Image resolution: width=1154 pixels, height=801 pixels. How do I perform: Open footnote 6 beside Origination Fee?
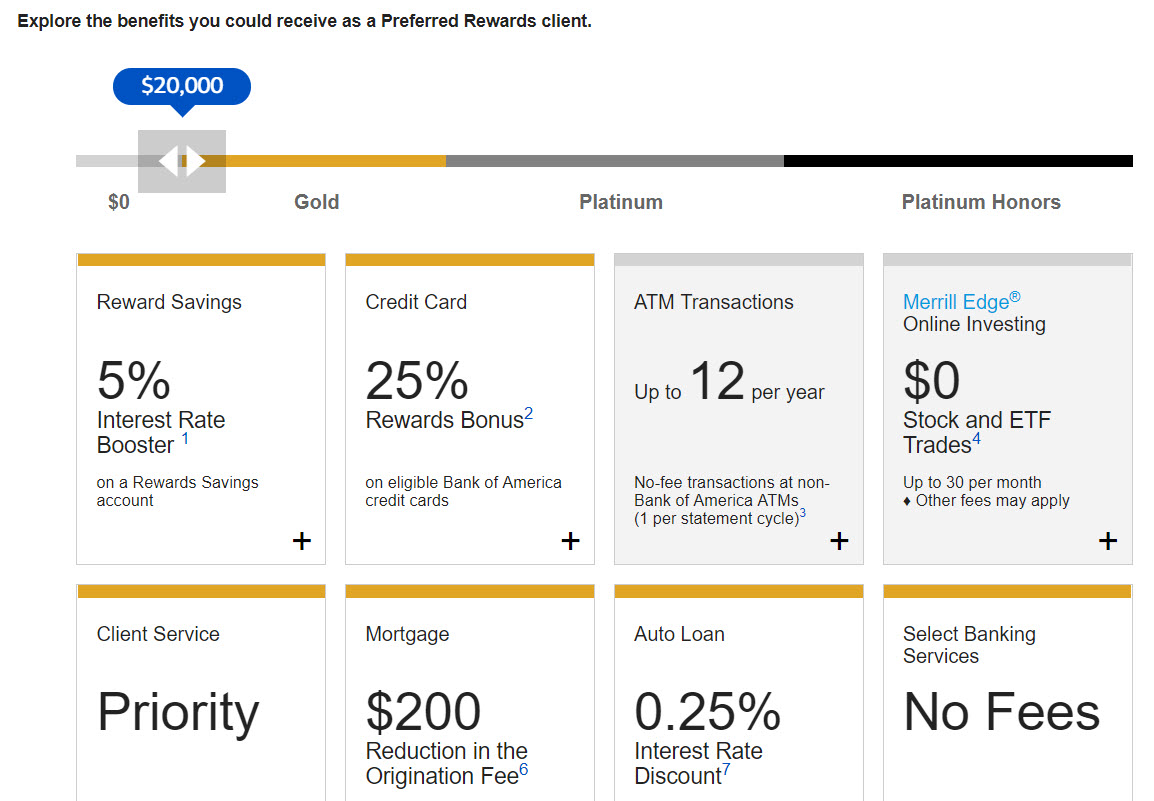pyautogui.click(x=524, y=769)
